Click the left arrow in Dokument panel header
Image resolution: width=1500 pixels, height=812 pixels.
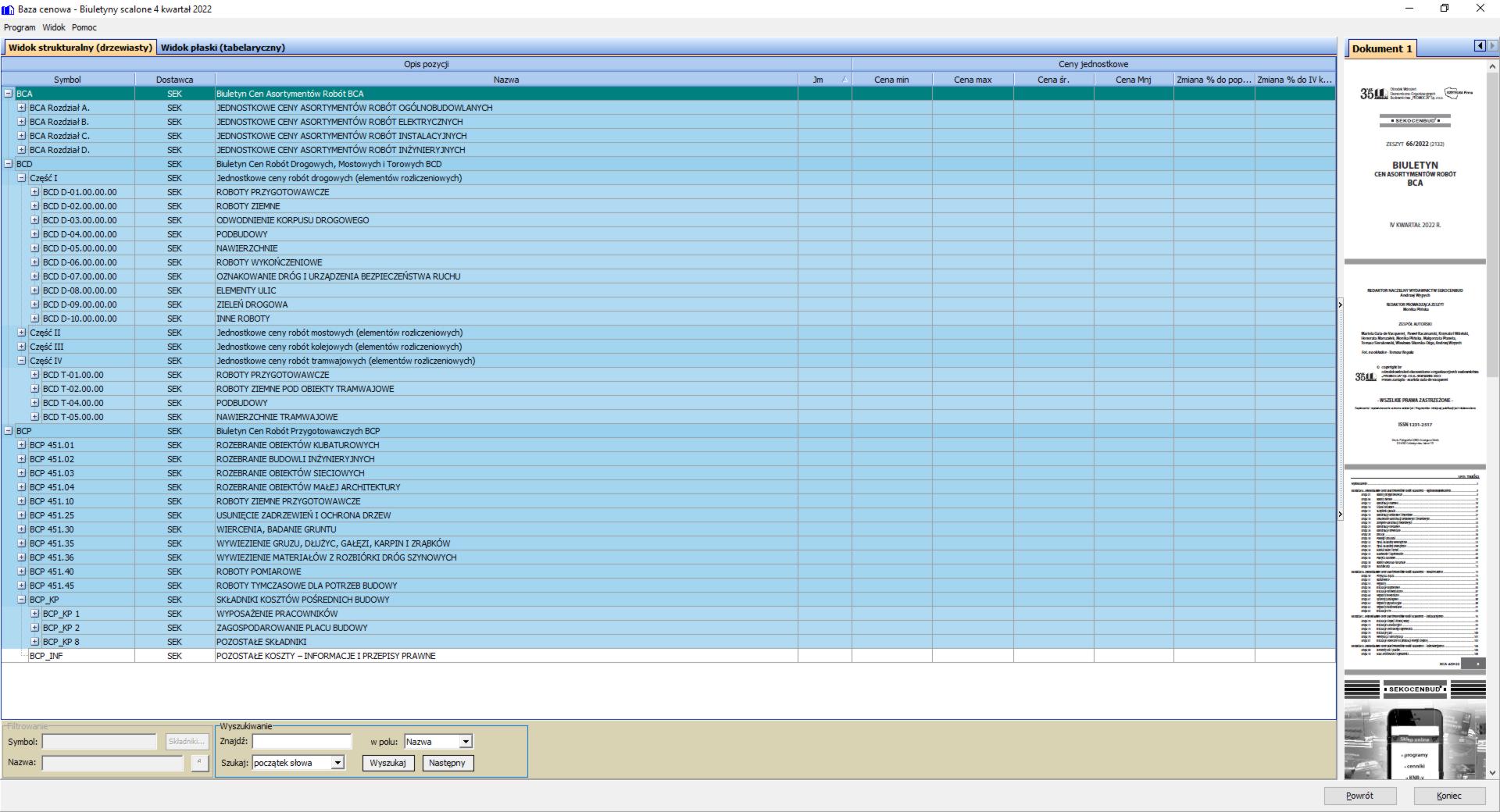pos(1480,46)
